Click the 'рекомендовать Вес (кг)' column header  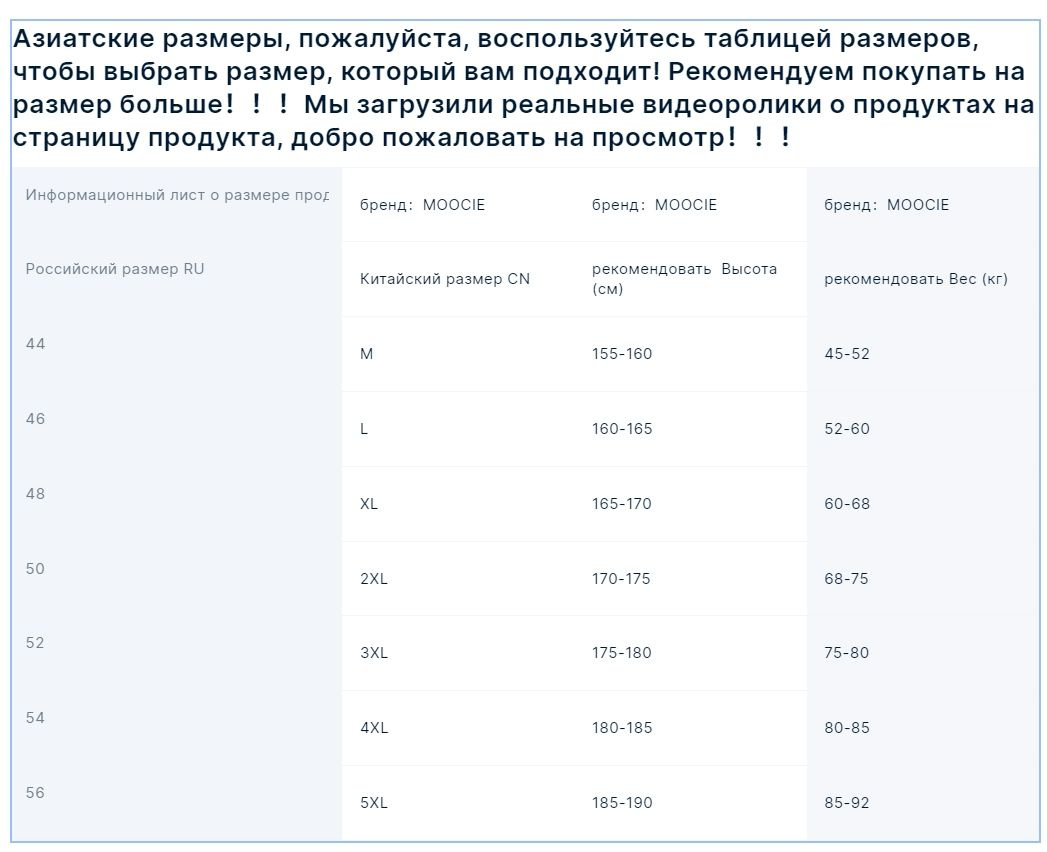pos(915,279)
